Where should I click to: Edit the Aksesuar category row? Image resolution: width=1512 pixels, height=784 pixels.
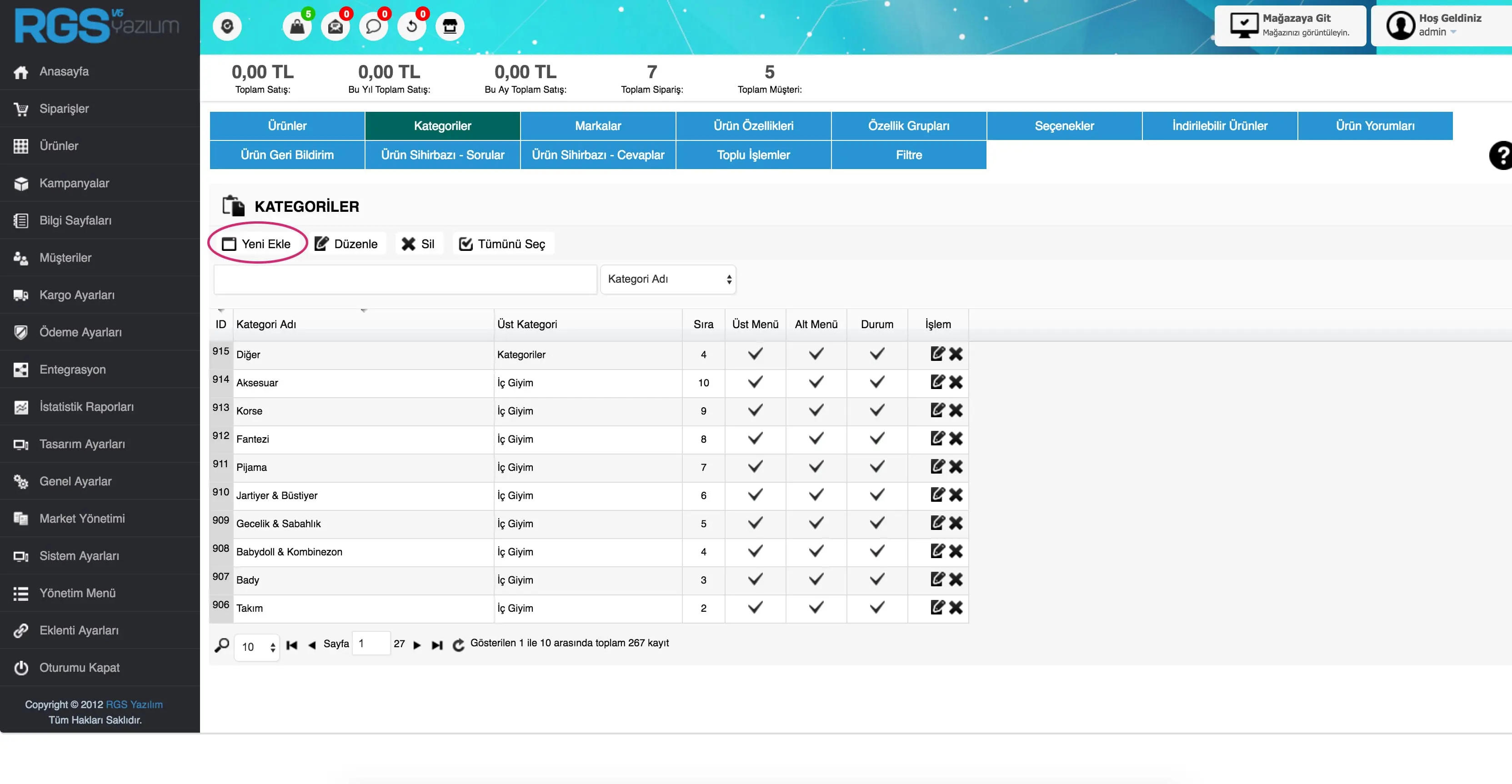tap(937, 382)
